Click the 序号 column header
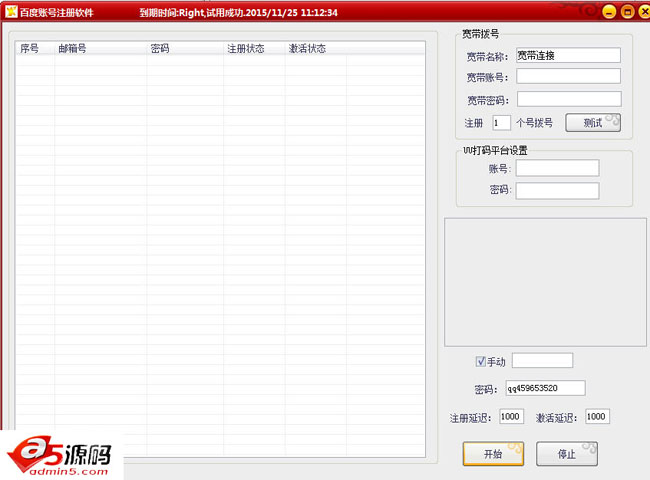650x480 pixels. pos(35,48)
